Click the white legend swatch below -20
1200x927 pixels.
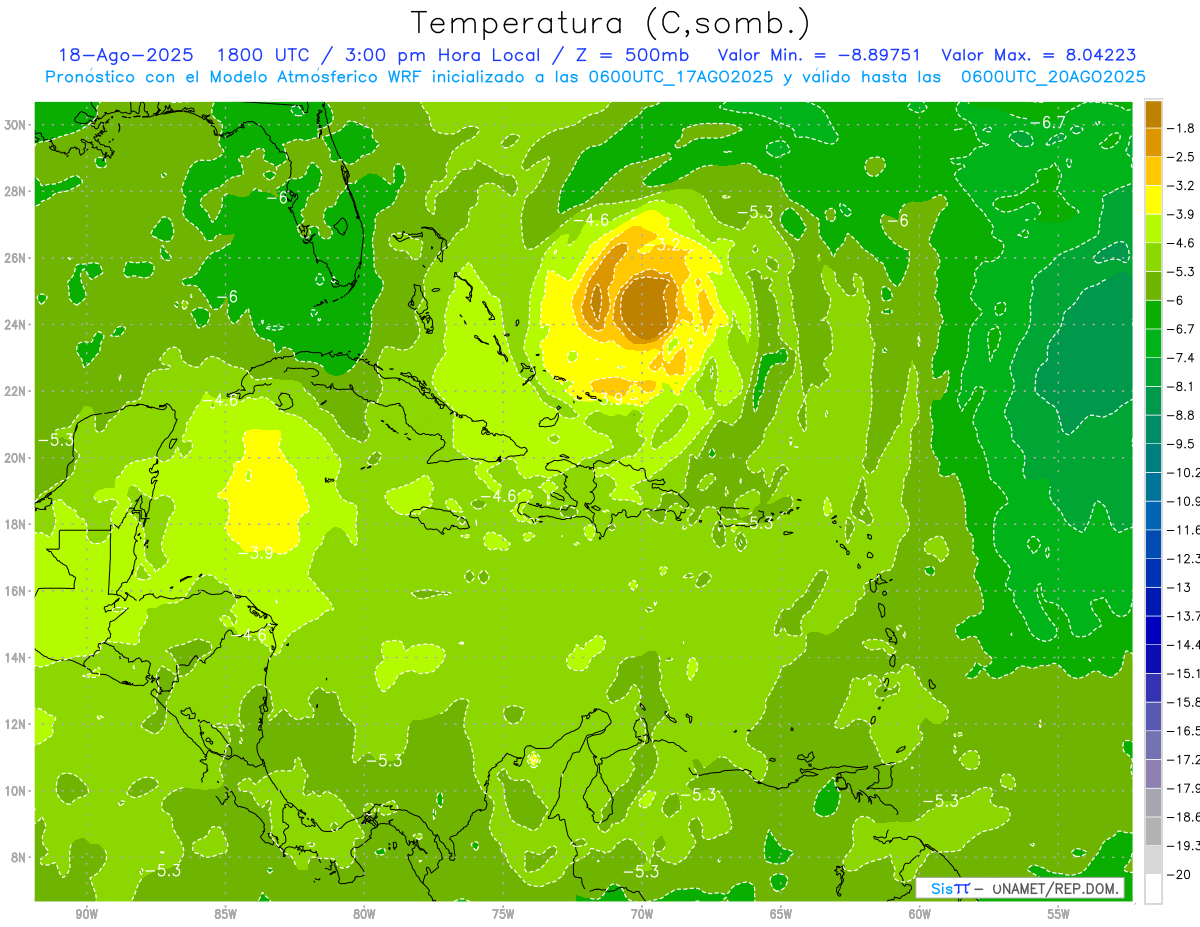point(1153,888)
